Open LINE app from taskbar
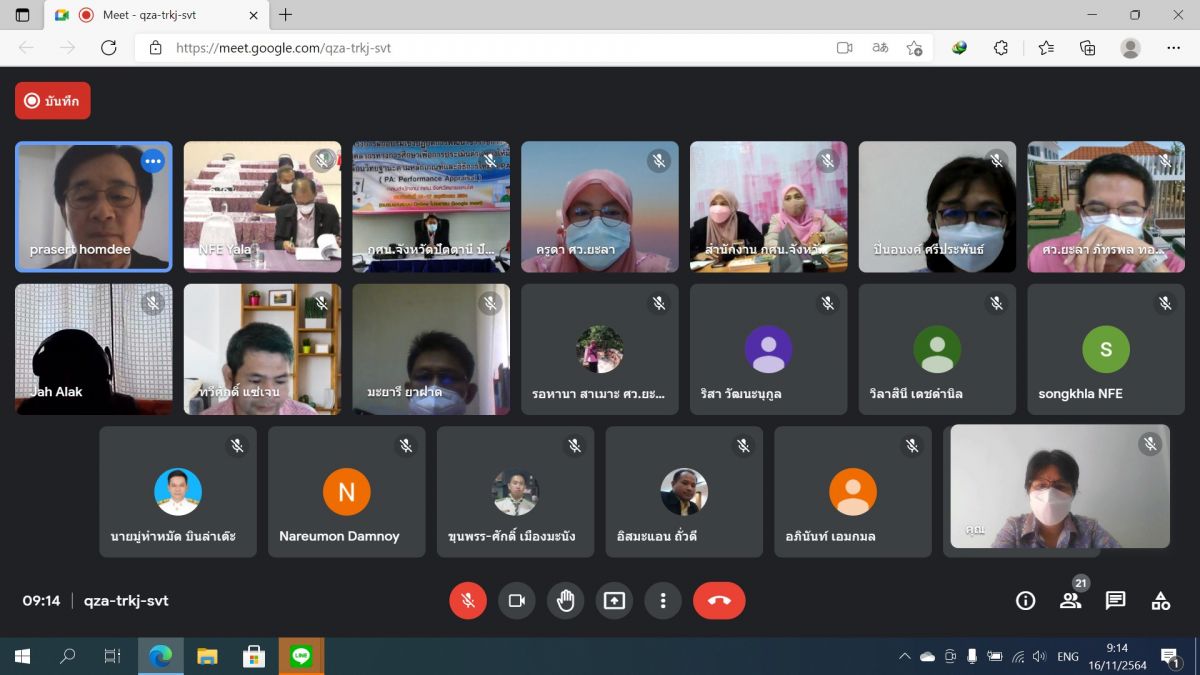Viewport: 1200px width, 675px height. pyautogui.click(x=301, y=656)
